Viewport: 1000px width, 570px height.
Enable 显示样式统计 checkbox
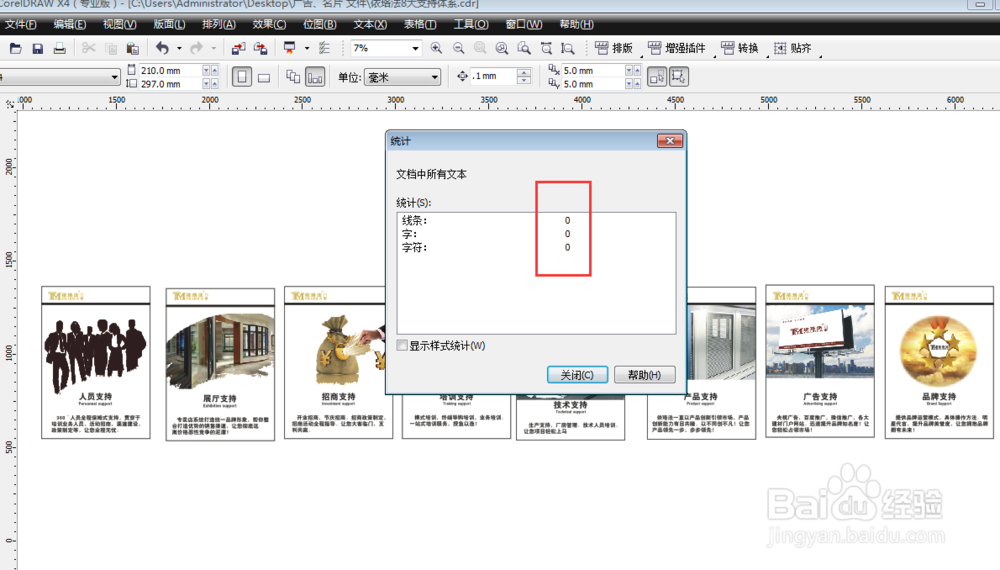tap(402, 346)
